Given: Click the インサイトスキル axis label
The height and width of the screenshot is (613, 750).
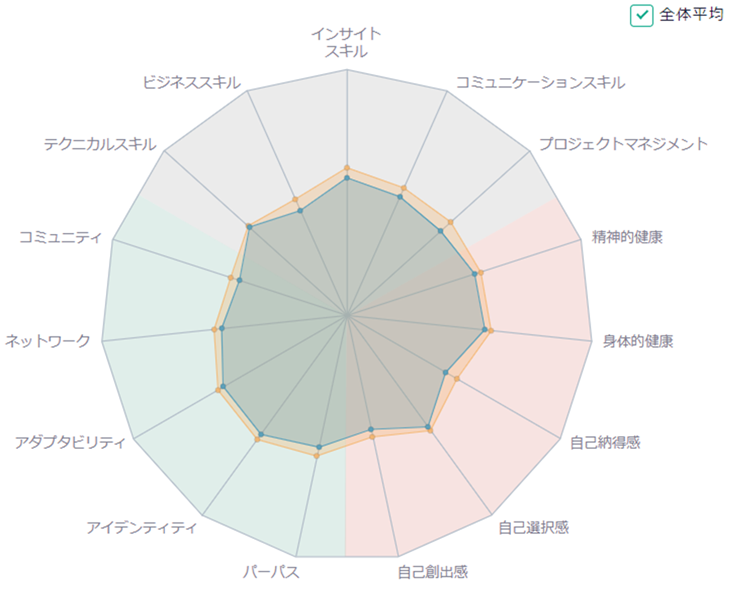Looking at the screenshot, I should tap(346, 42).
